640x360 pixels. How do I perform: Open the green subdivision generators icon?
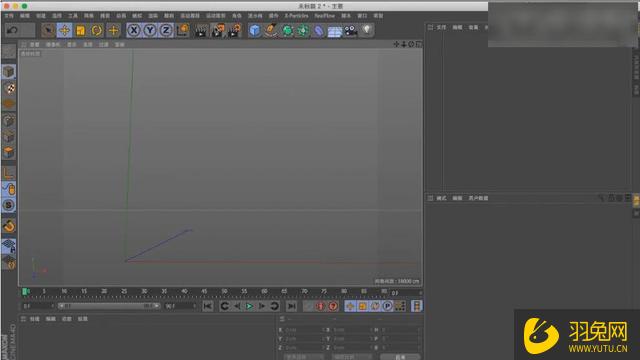click(287, 31)
